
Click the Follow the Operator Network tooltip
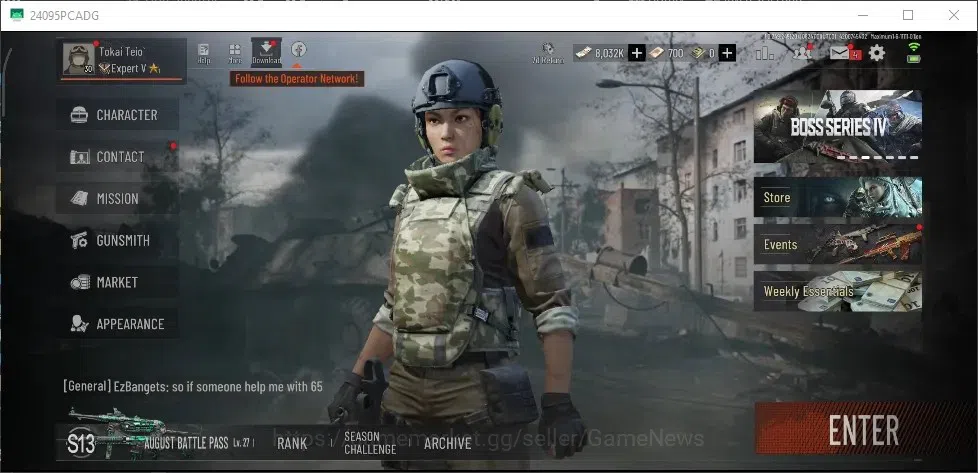click(x=297, y=79)
